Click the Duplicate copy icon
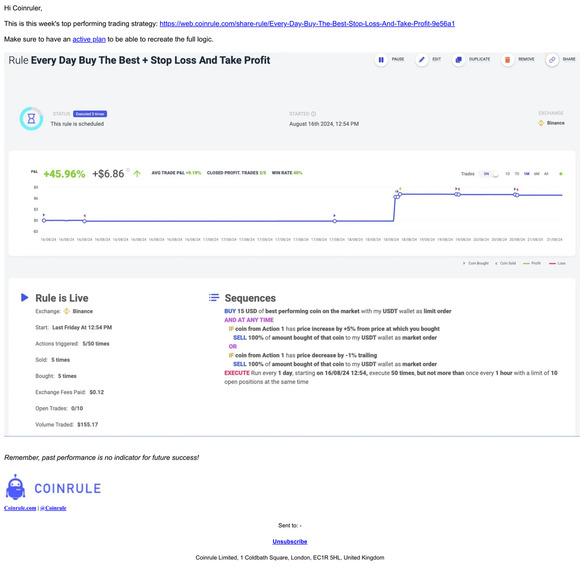 tap(458, 60)
